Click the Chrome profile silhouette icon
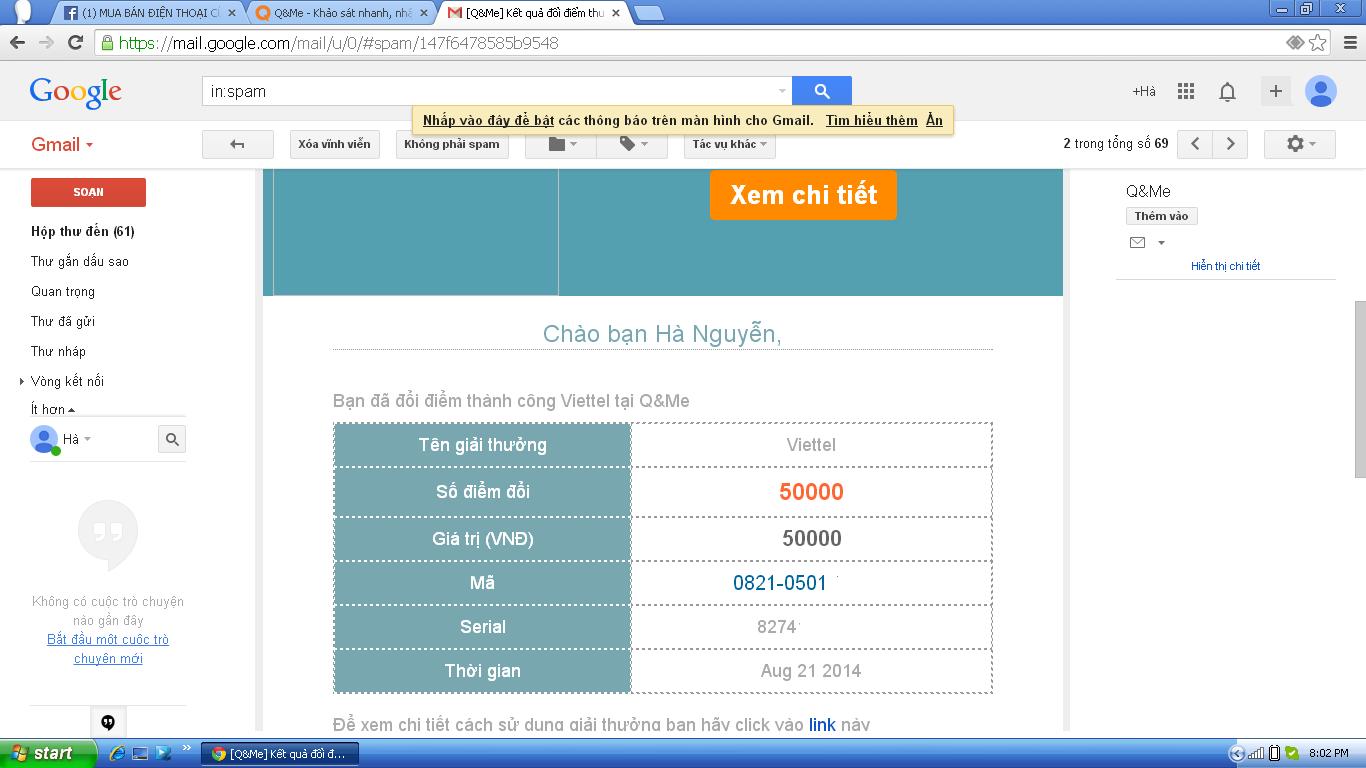This screenshot has width=1366, height=768. coord(22,11)
